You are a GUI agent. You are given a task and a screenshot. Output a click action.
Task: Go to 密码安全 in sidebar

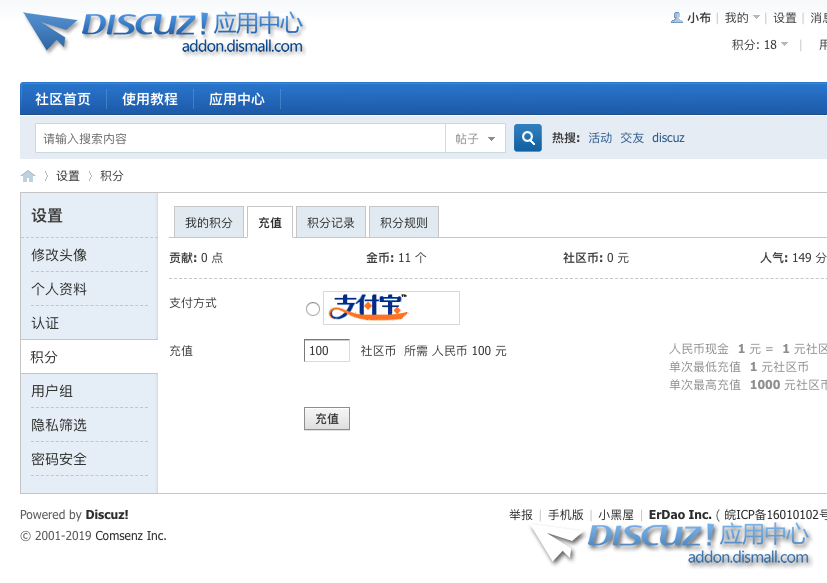point(59,459)
